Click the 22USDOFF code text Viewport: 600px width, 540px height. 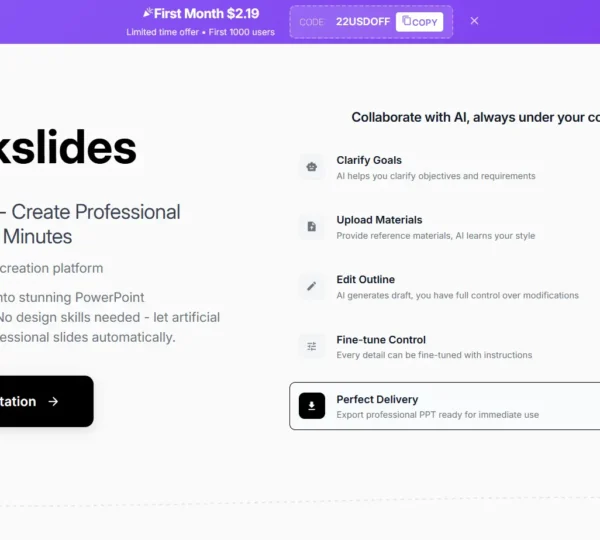pyautogui.click(x=364, y=21)
